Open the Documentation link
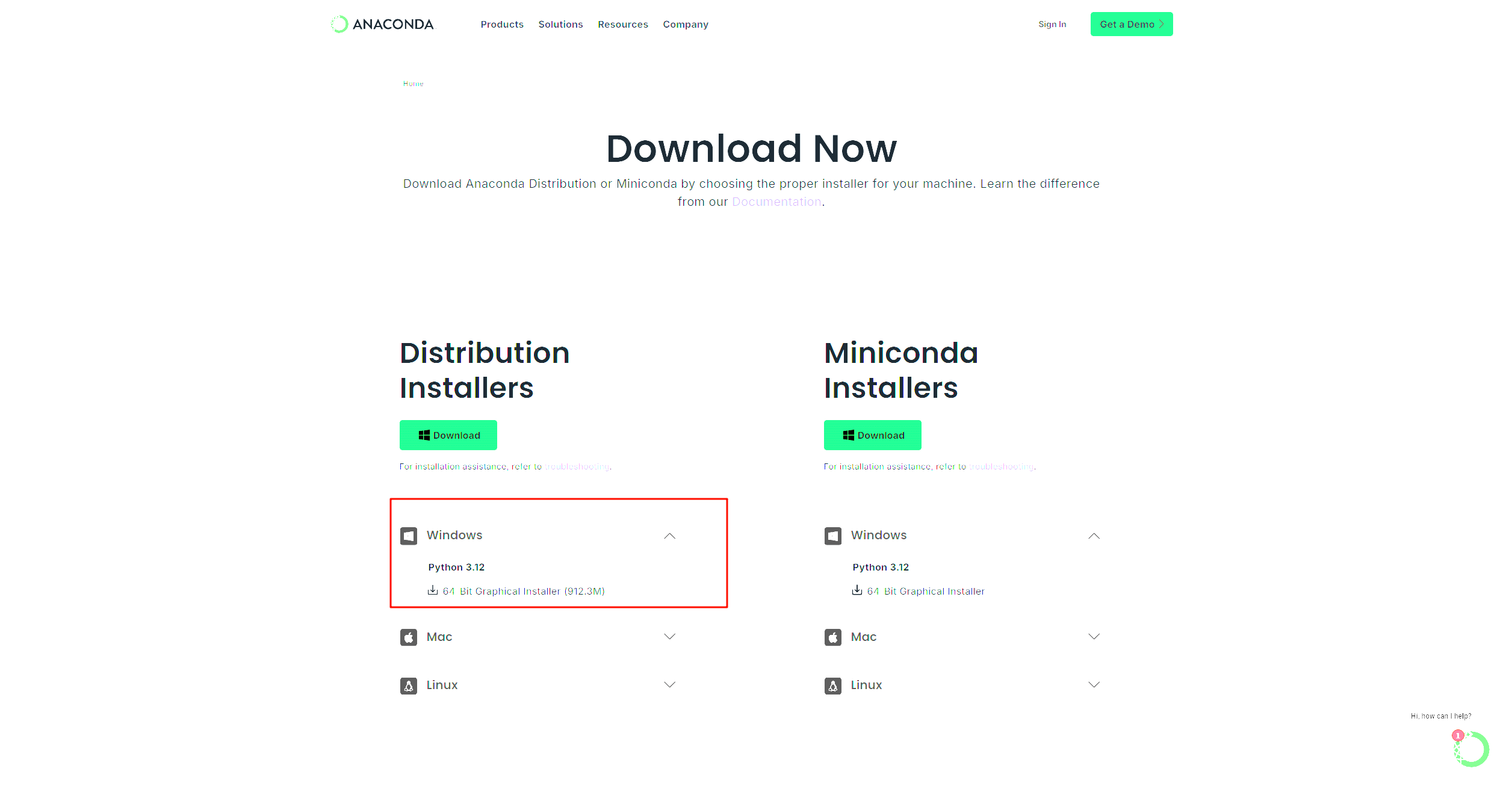Viewport: 1512px width, 792px height. coord(776,202)
